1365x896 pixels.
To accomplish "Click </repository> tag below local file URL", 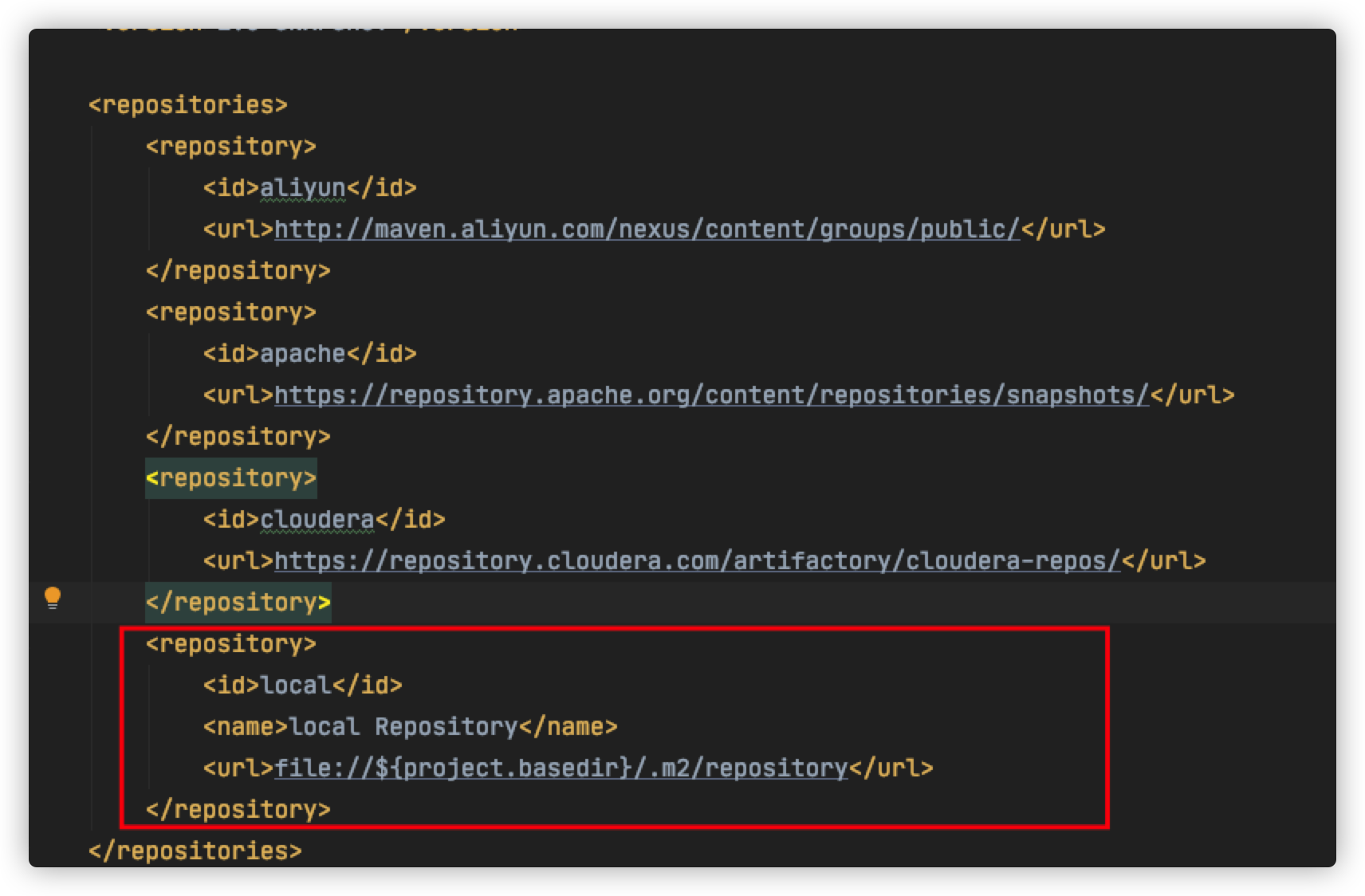I will click(x=238, y=810).
